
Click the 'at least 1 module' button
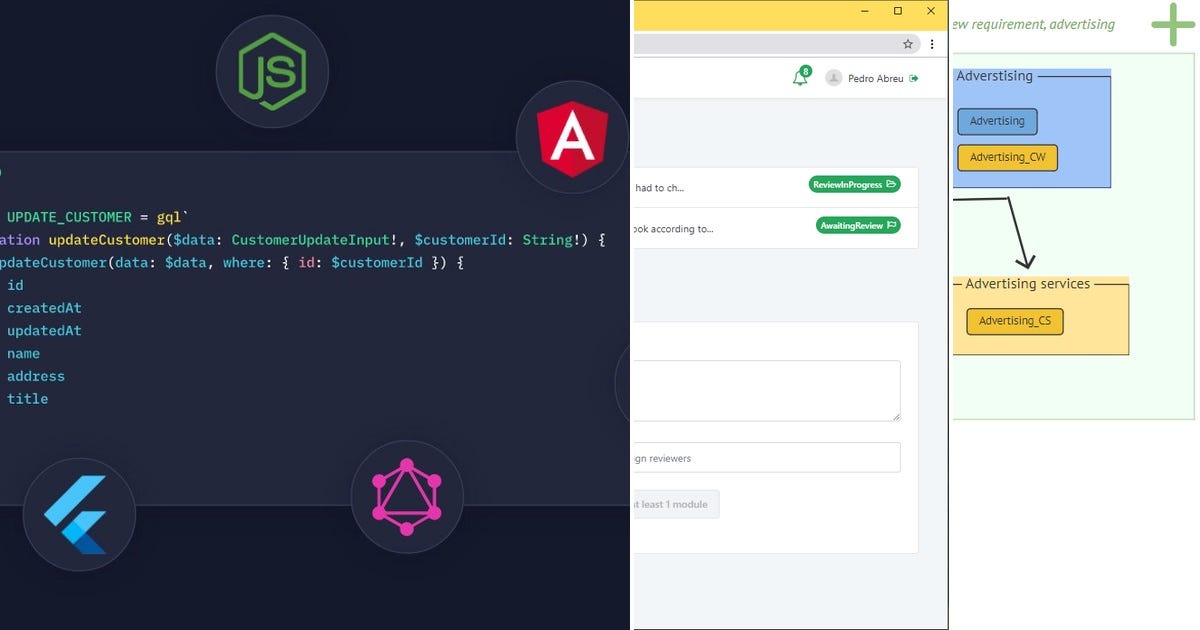[x=676, y=504]
